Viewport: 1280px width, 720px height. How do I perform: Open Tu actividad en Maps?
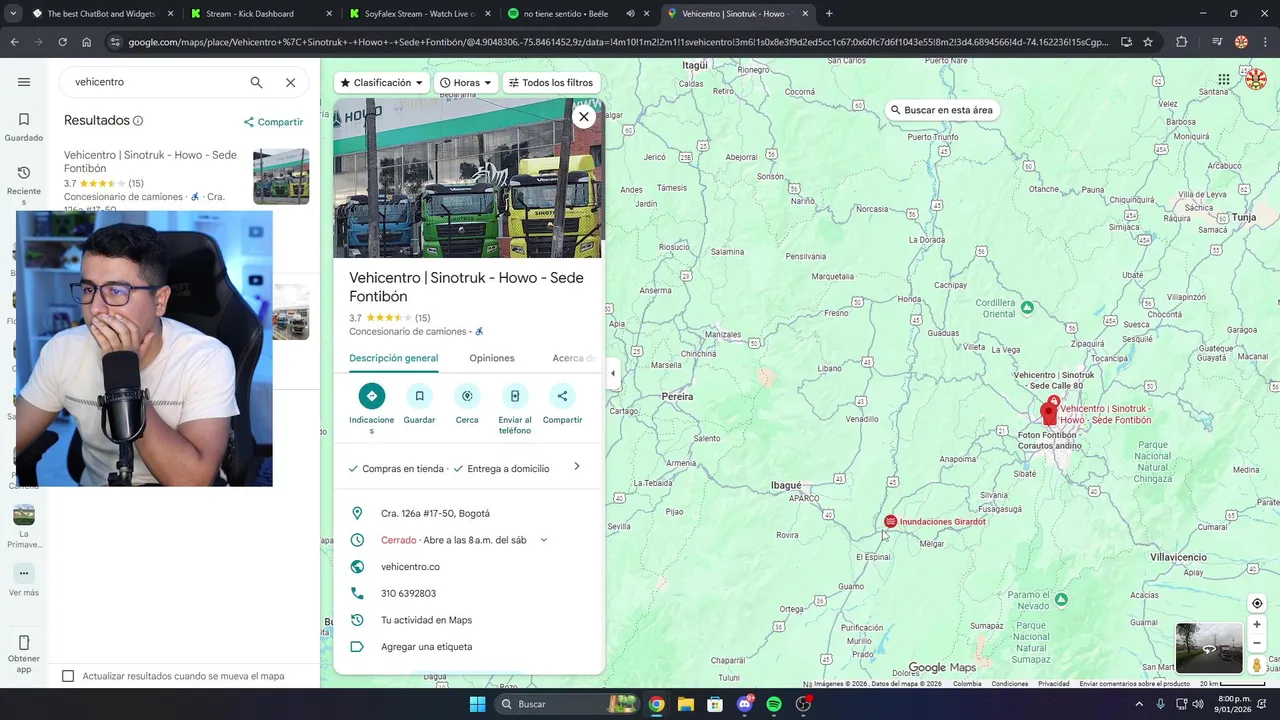click(x=426, y=620)
